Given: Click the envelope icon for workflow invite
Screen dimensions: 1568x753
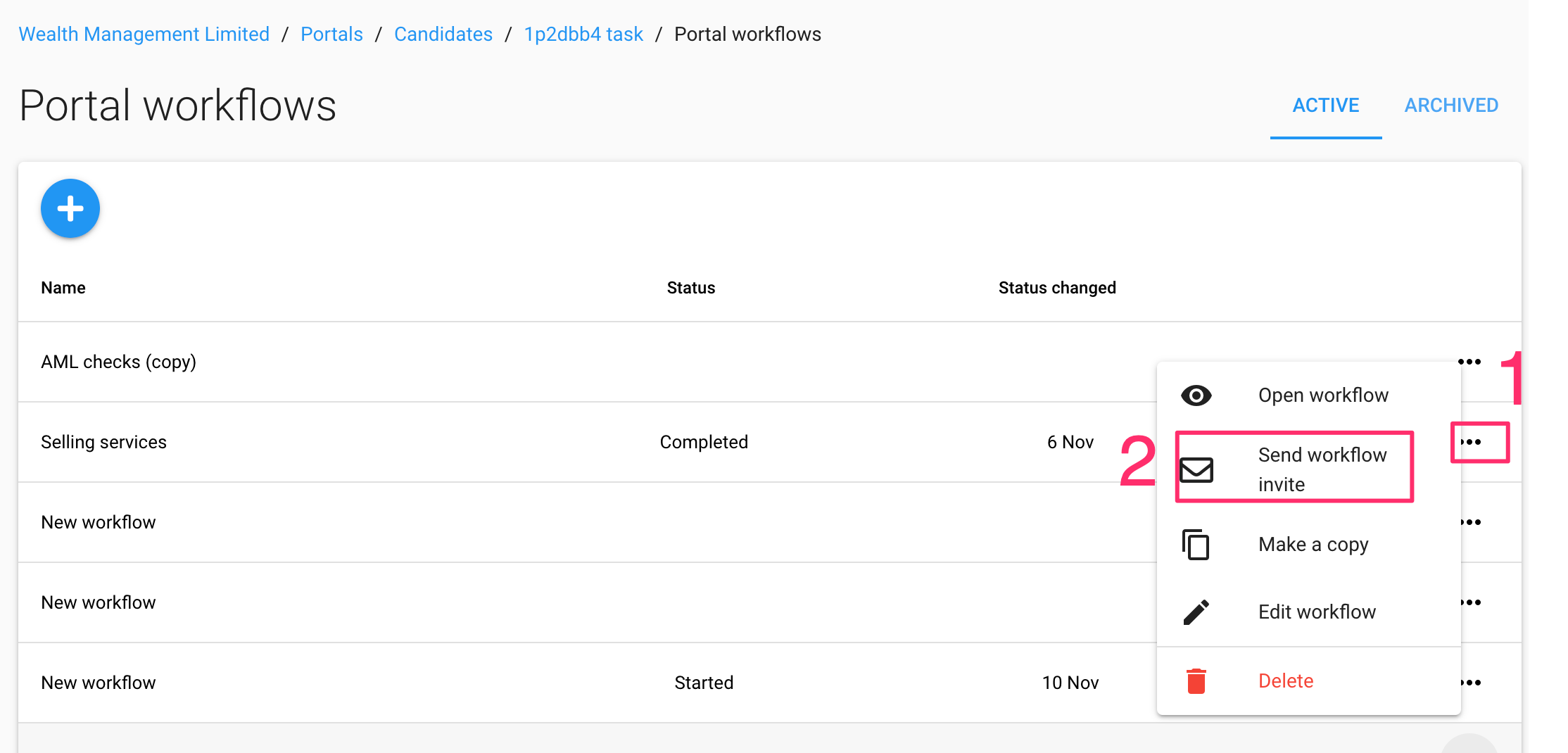Looking at the screenshot, I should coord(1196,469).
